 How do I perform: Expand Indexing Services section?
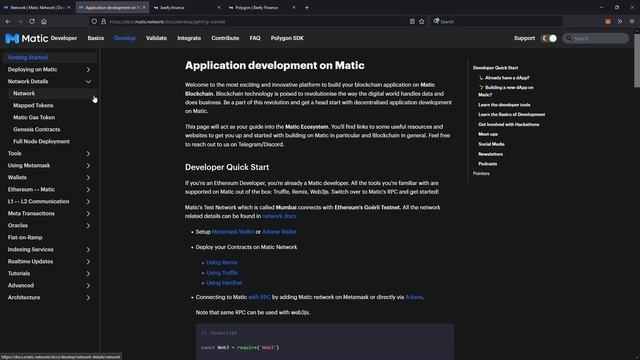click(x=88, y=249)
